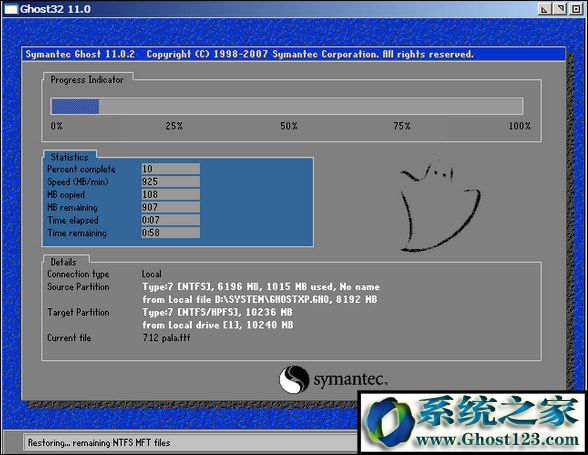Screen dimensions: 588x455
Task: Click the 'symantec.' wordmark text
Action: (x=350, y=380)
